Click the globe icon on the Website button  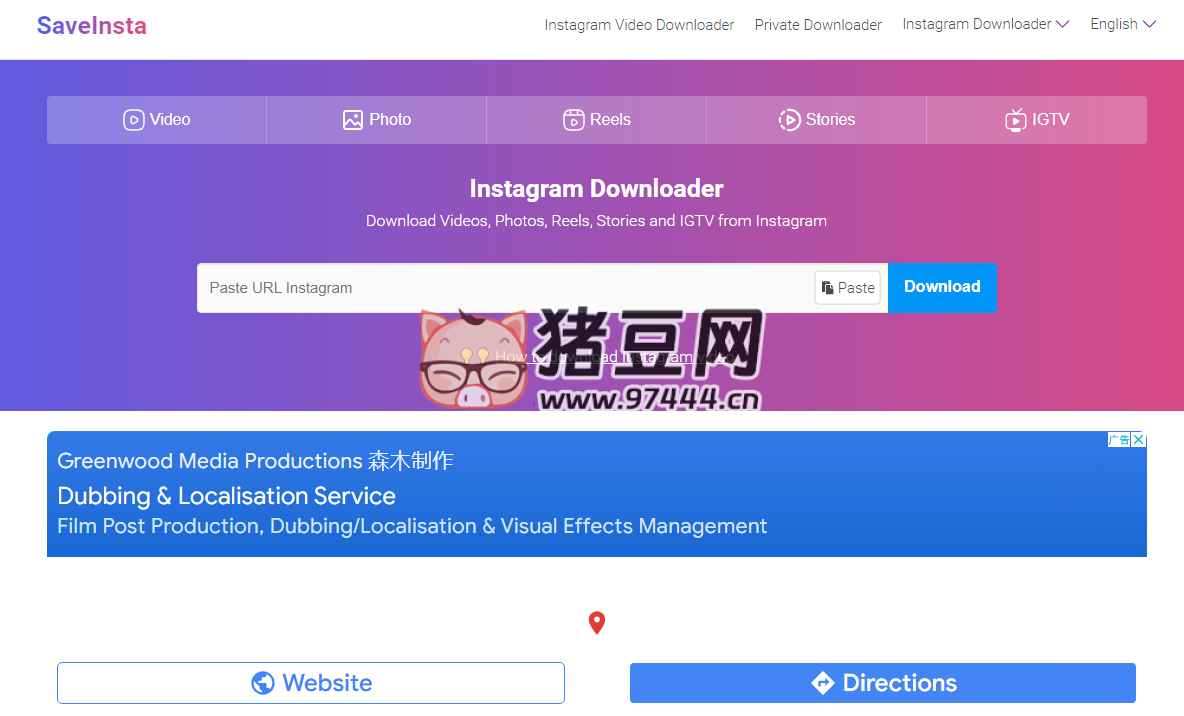[262, 683]
